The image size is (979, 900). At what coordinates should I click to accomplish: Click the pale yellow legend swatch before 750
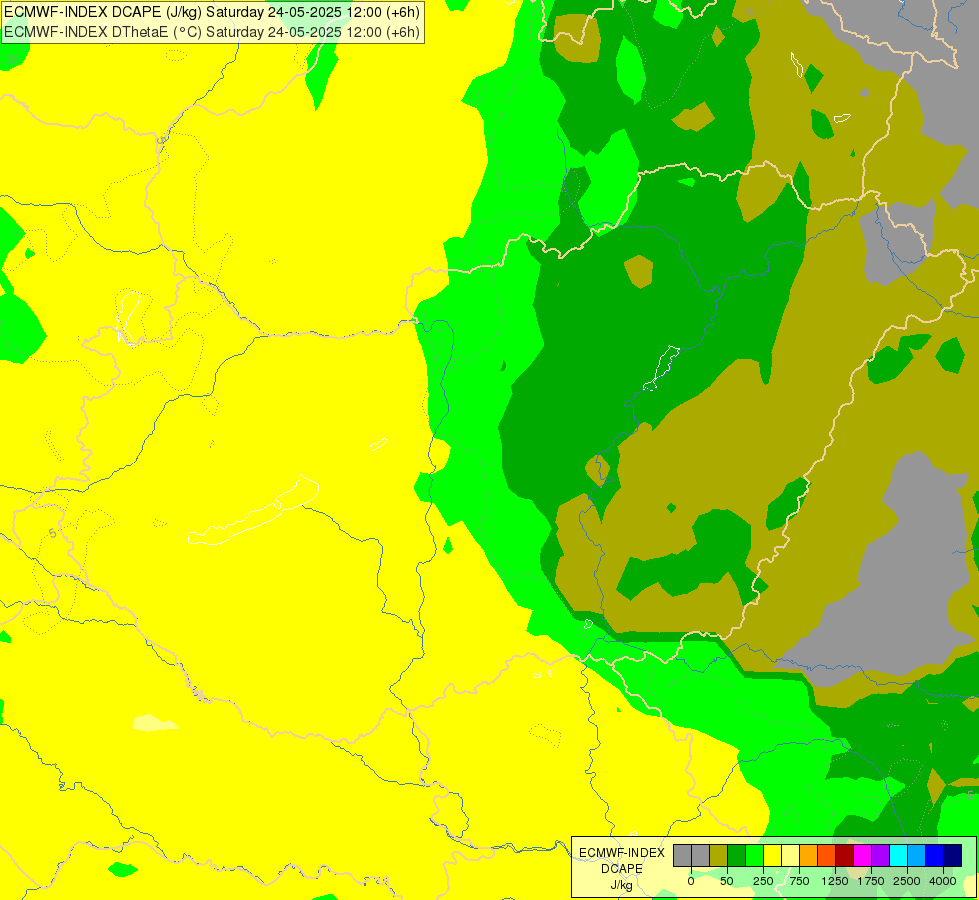[790, 856]
